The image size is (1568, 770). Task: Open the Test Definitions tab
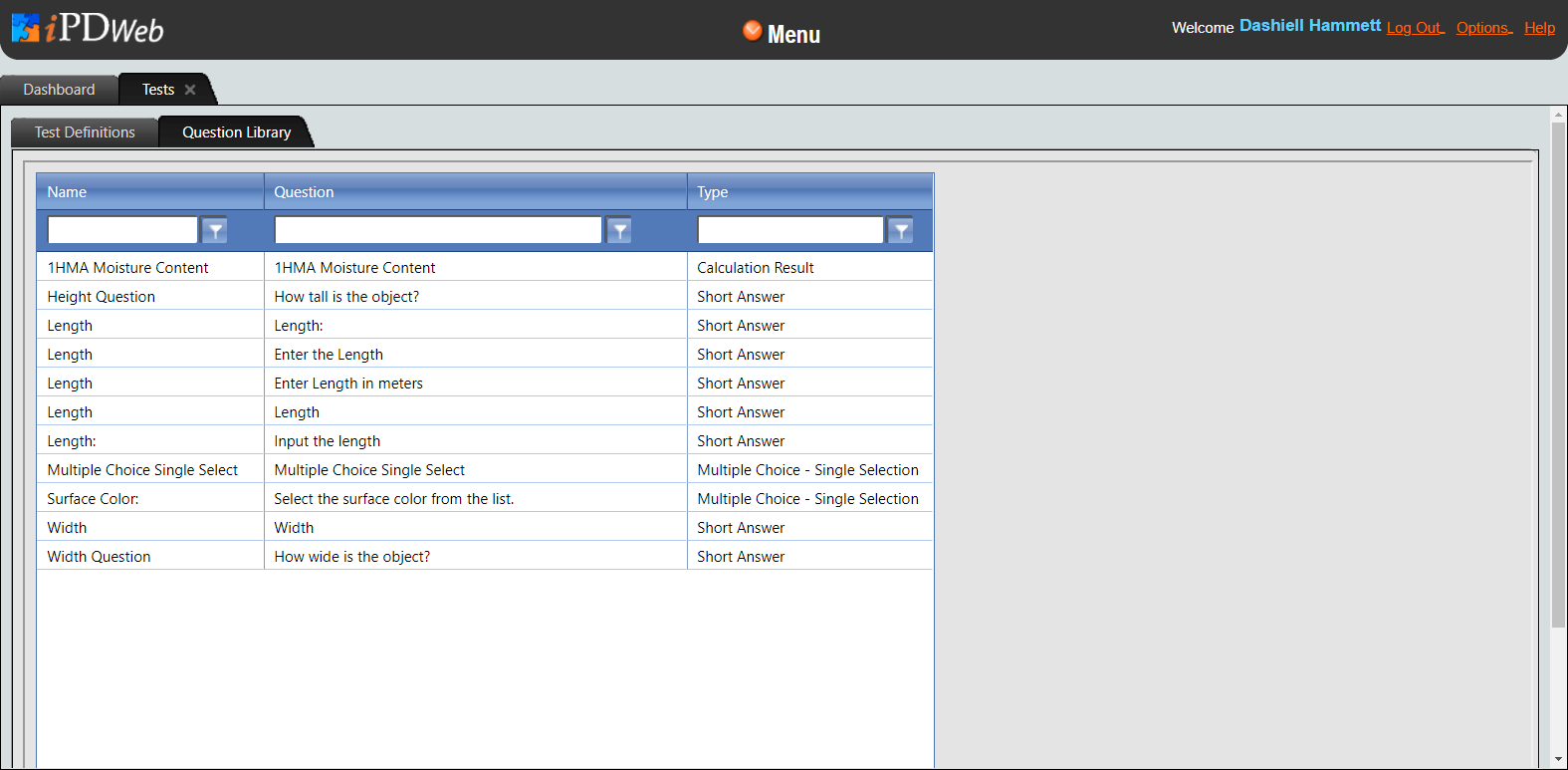tap(85, 132)
